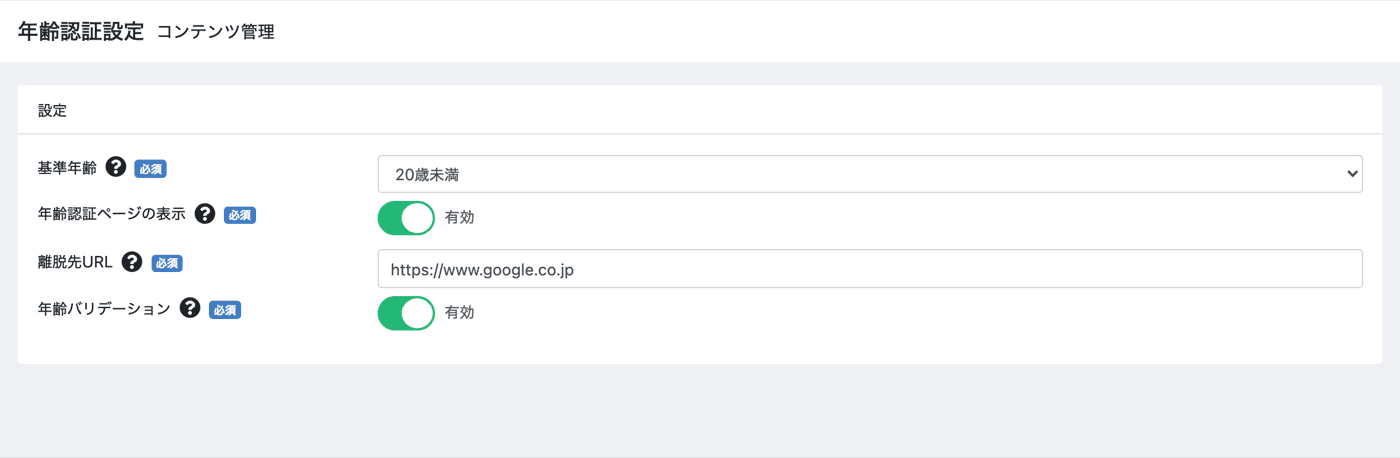Click the 設定 panel header
Viewport: 1400px width, 458px height.
pos(700,110)
